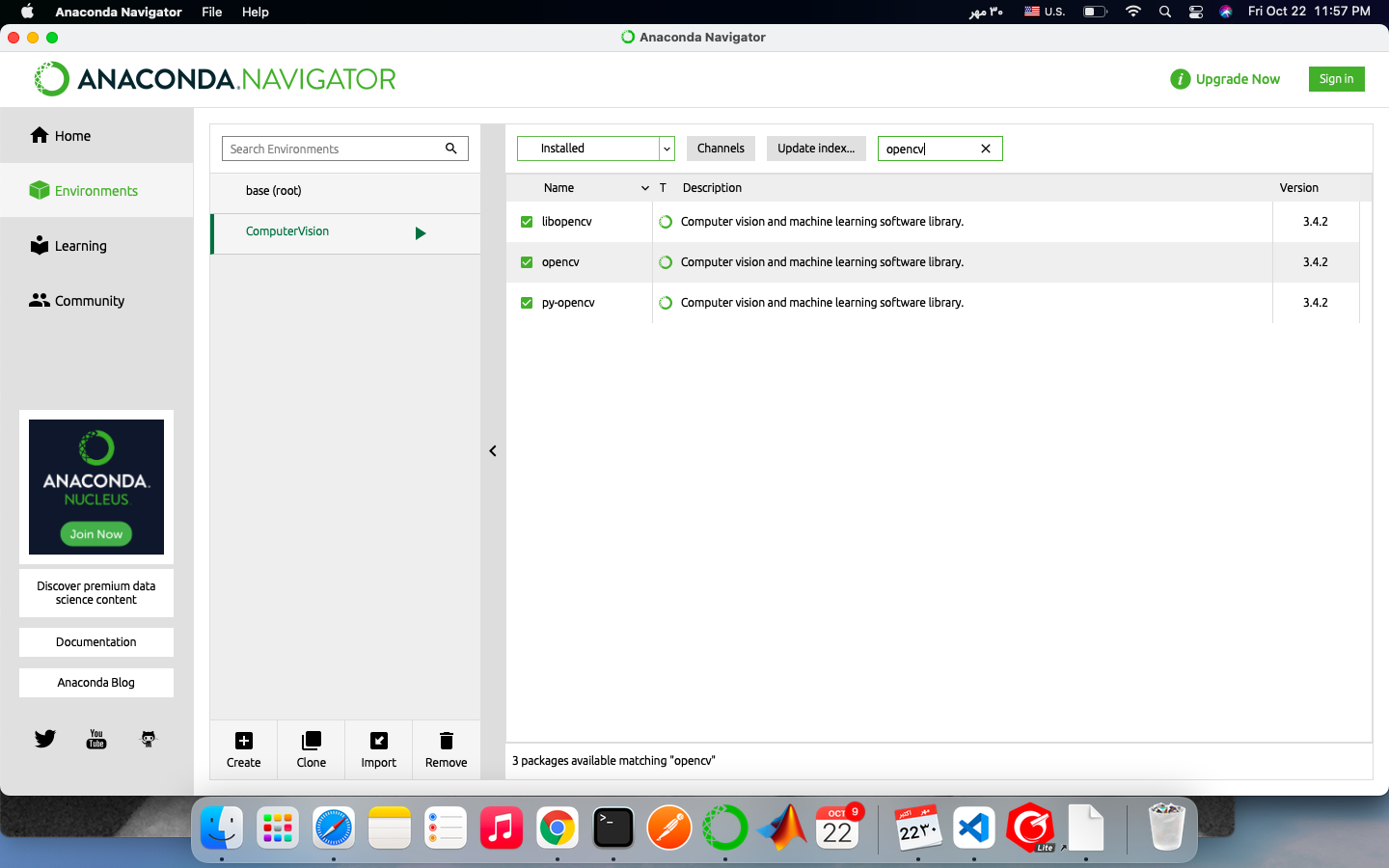
Task: Toggle the opencv package checkbox
Action: pyautogui.click(x=527, y=262)
